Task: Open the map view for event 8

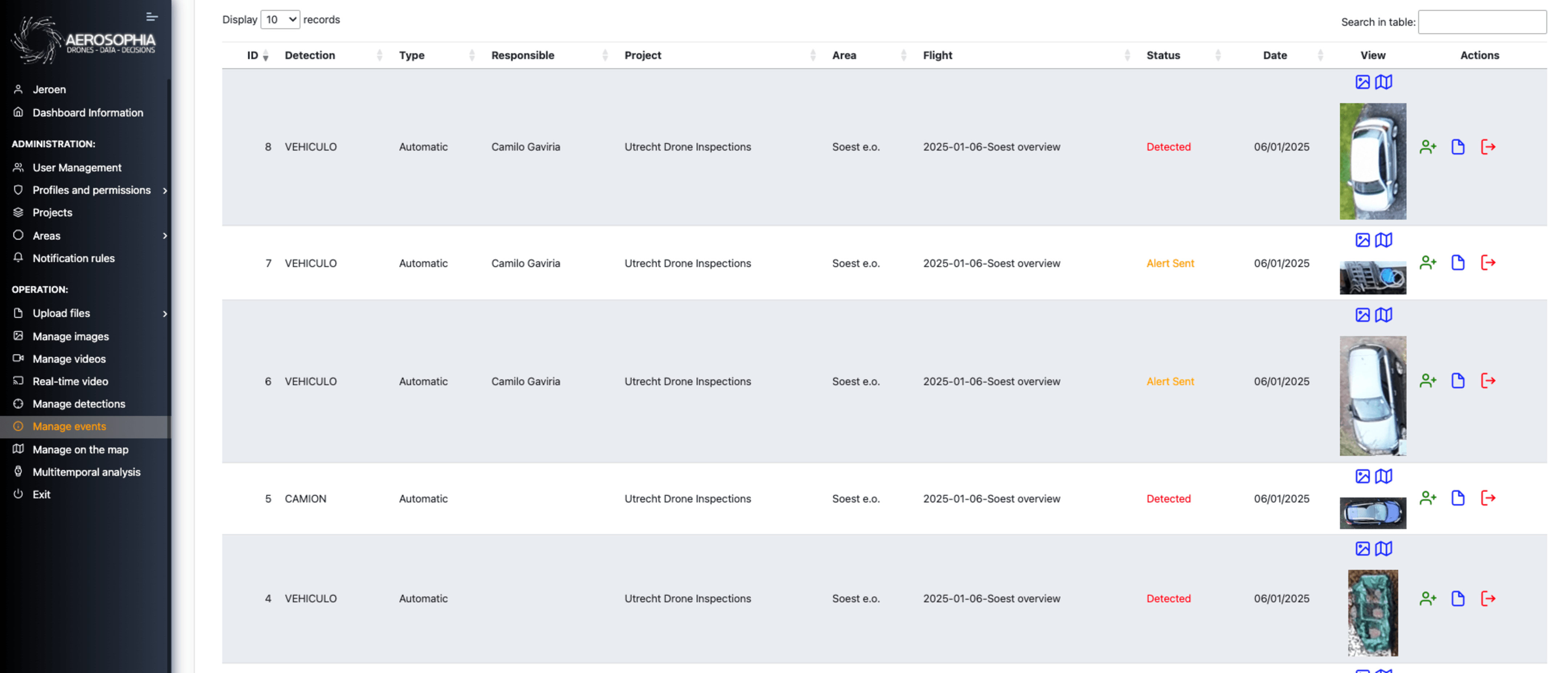Action: (1384, 82)
